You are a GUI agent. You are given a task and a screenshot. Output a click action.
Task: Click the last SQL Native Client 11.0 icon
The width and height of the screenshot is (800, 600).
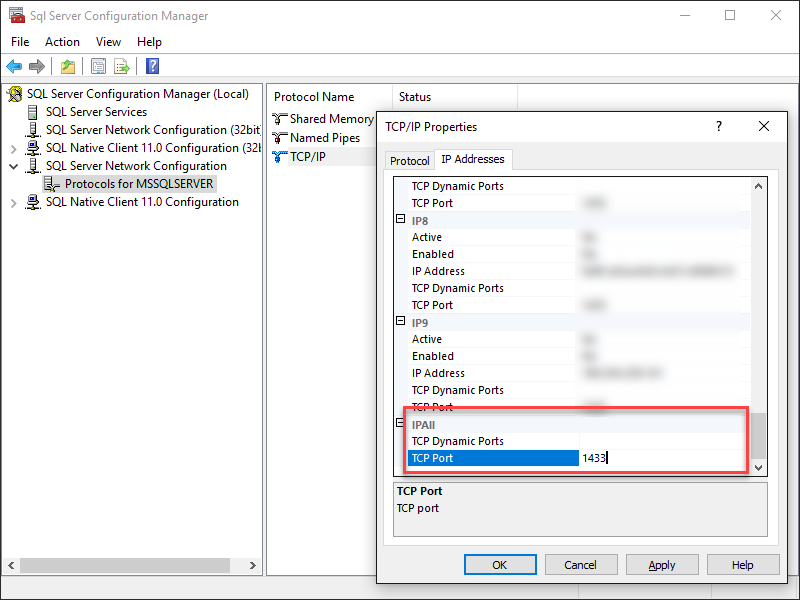(x=33, y=202)
